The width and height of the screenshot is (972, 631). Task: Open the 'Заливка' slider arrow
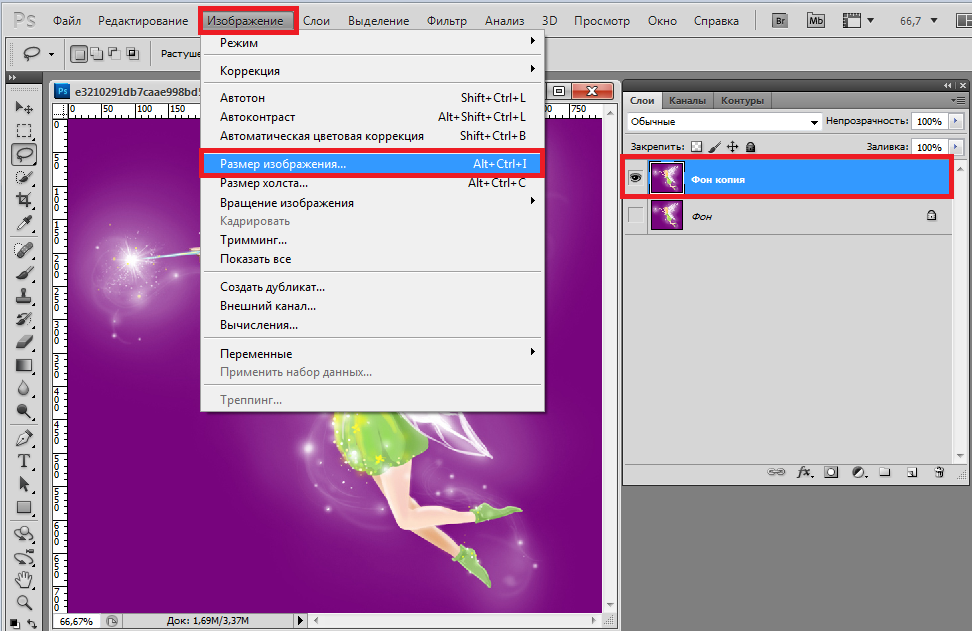pos(957,147)
